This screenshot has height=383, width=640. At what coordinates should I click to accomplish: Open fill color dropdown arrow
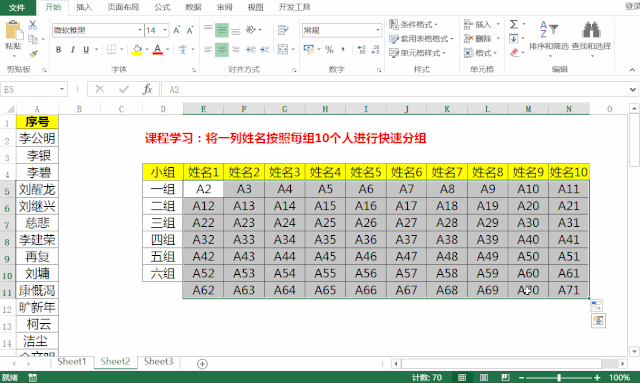point(147,50)
